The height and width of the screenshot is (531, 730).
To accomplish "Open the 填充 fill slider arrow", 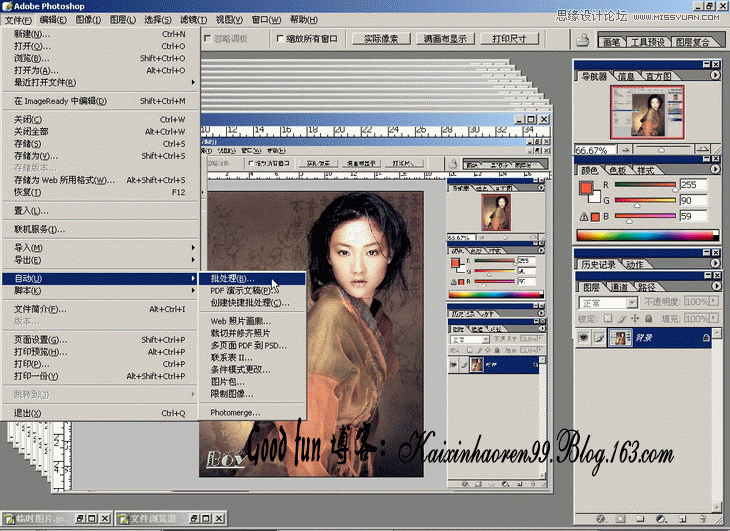I will pyautogui.click(x=714, y=319).
